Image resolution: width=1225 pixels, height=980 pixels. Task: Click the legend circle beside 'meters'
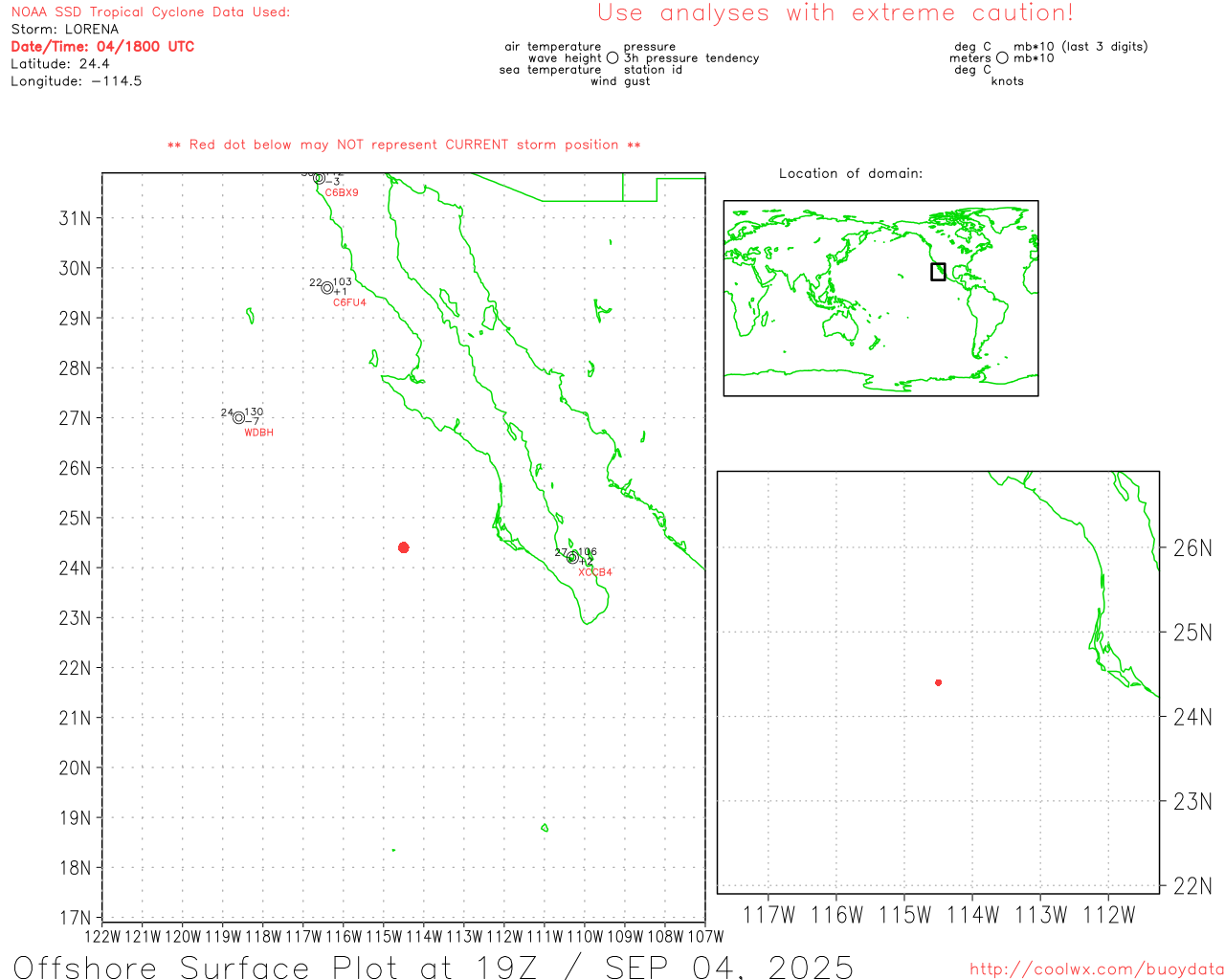click(1002, 57)
